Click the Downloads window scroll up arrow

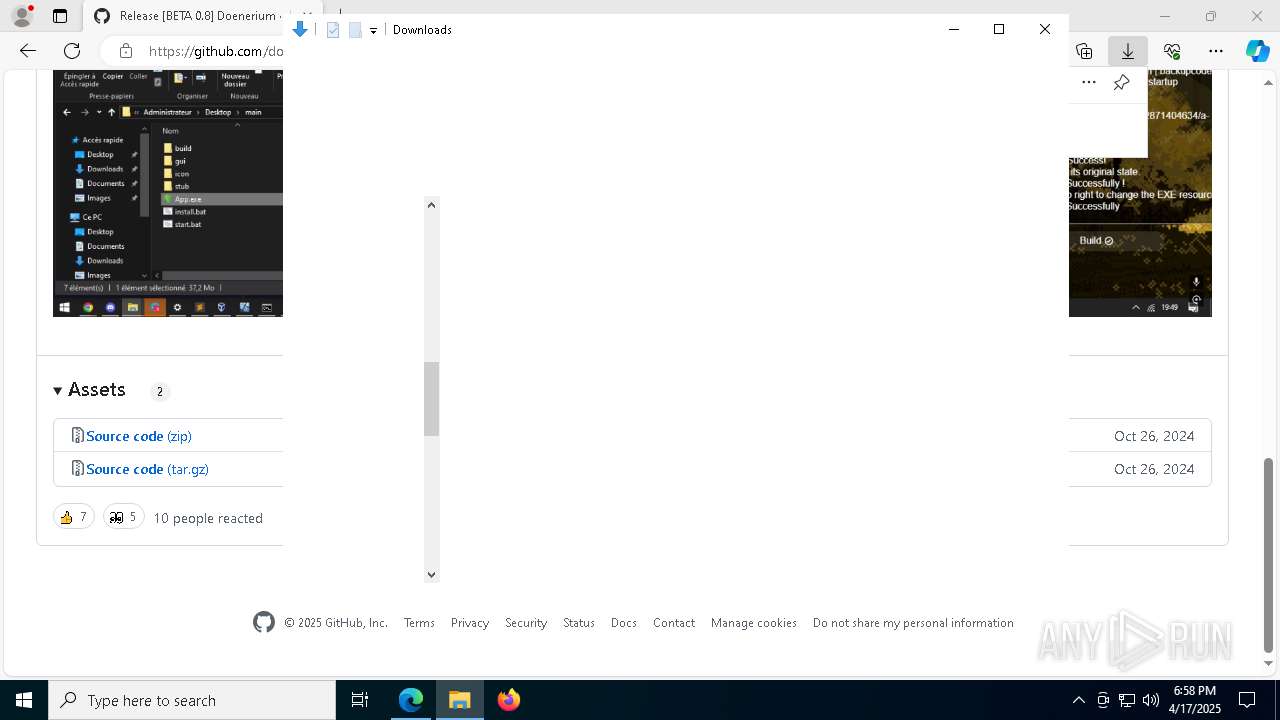click(x=431, y=205)
